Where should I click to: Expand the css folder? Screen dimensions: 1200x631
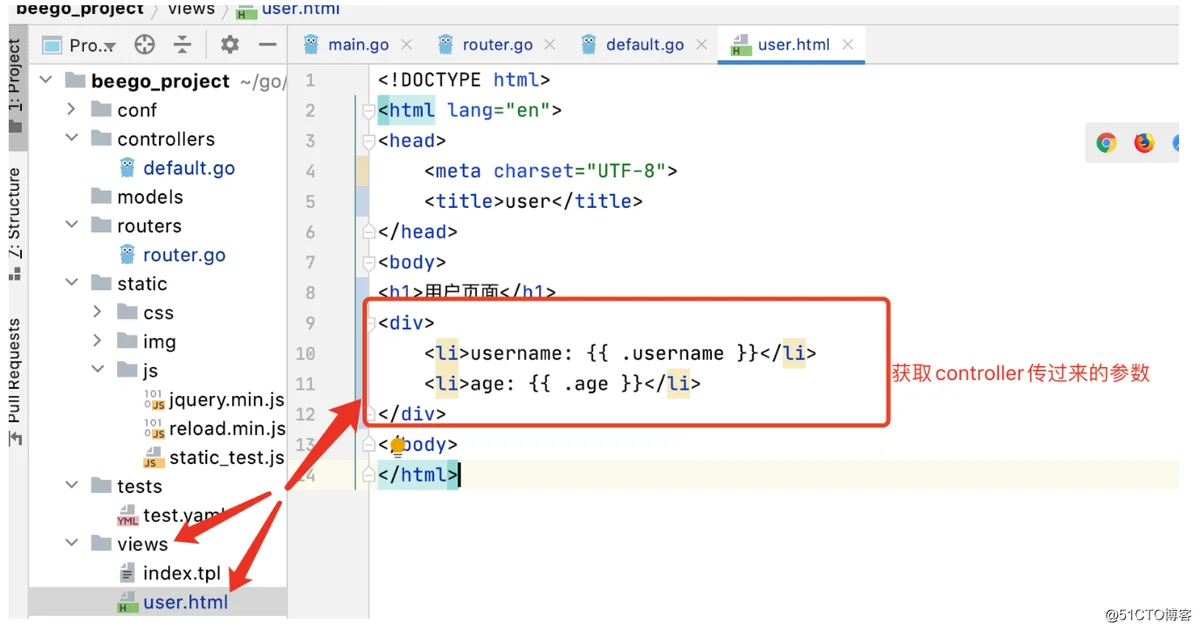point(97,312)
